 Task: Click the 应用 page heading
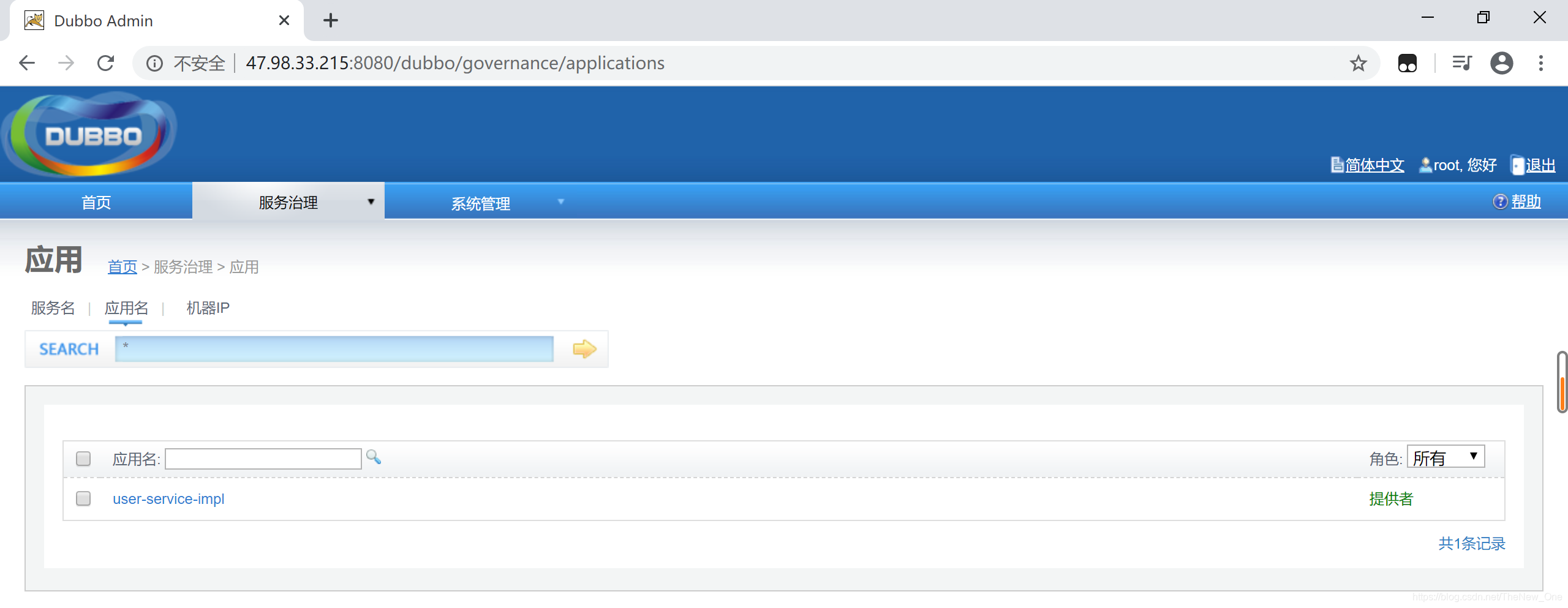54,260
